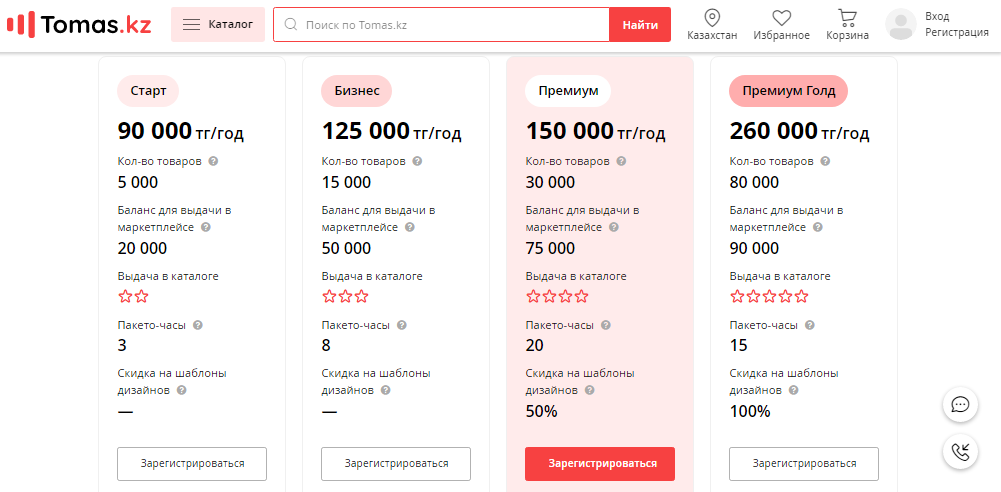Open the Каталог menu

(218, 24)
